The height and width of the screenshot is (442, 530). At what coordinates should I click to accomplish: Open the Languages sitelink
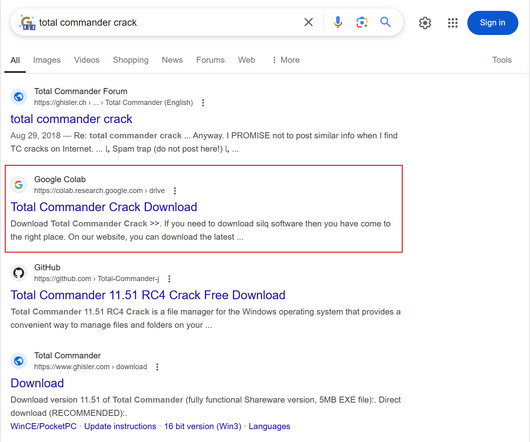coord(269,426)
